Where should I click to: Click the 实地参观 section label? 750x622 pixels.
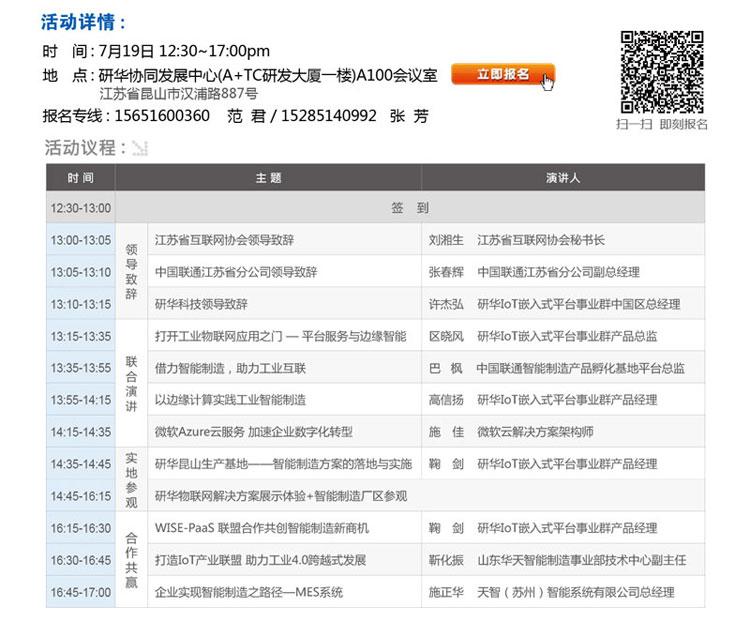click(131, 480)
